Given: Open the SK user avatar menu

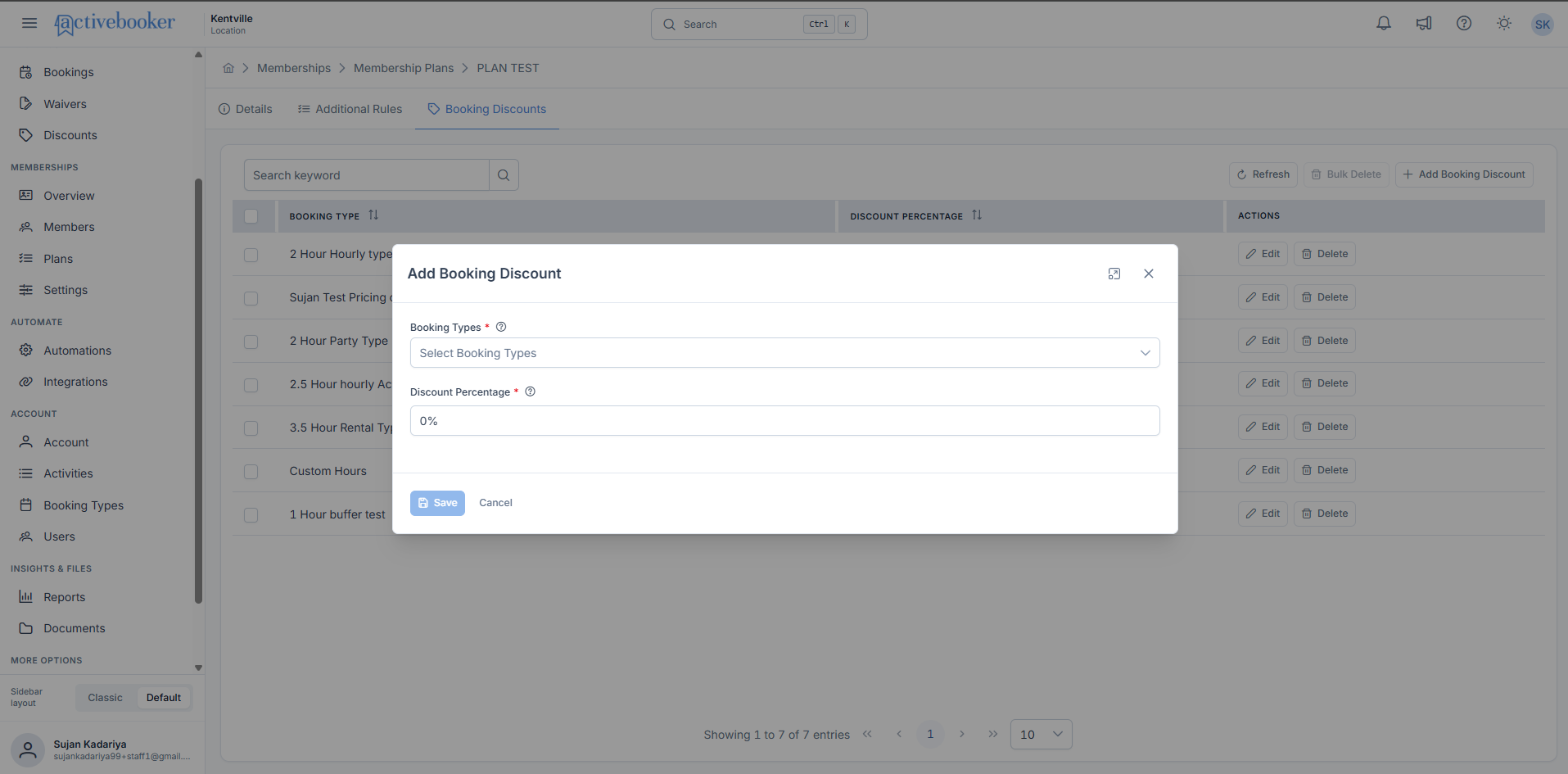Looking at the screenshot, I should coord(1543,24).
